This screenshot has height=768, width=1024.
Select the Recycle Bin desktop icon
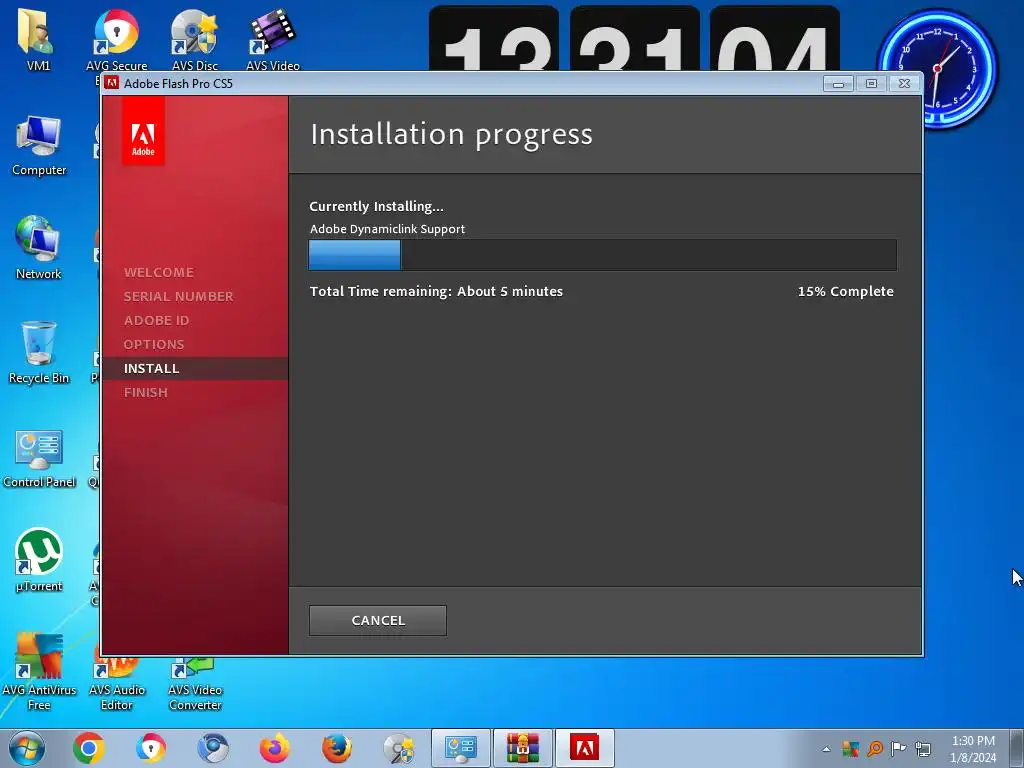(39, 353)
